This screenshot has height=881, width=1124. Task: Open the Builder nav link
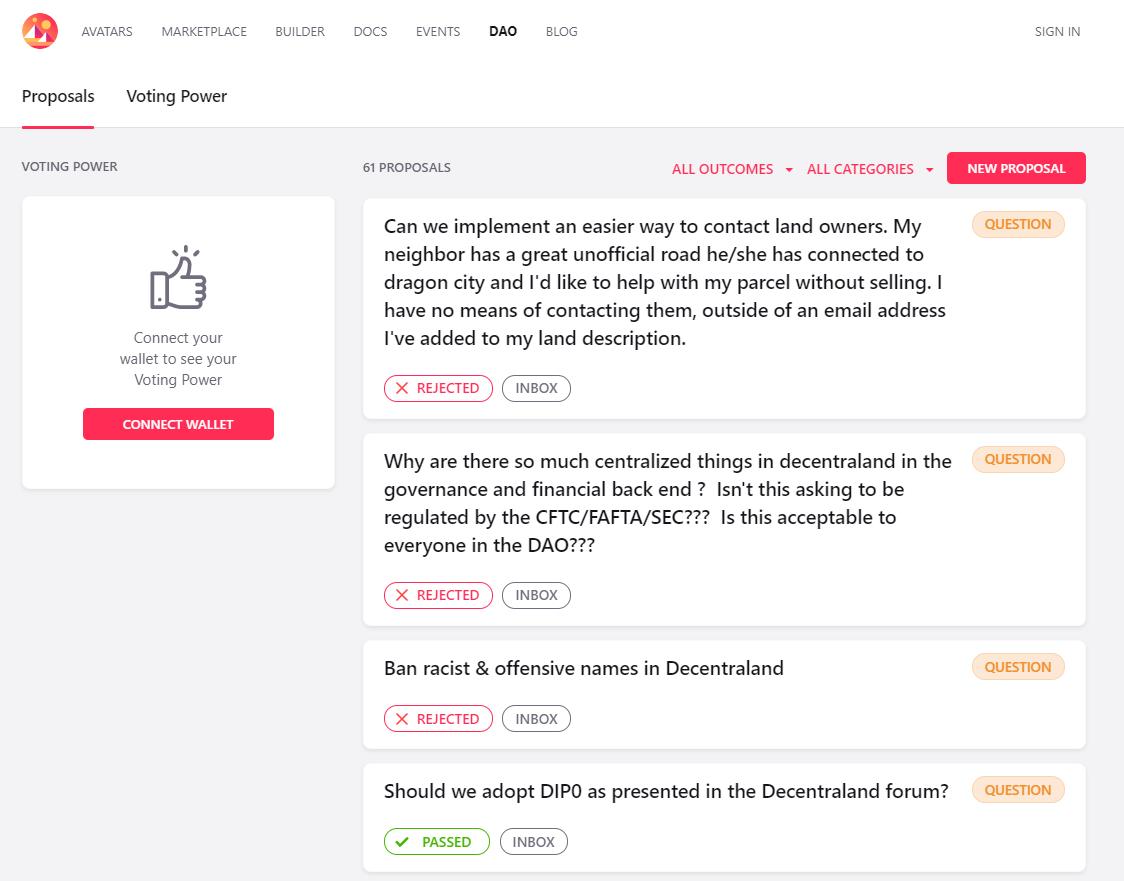[300, 31]
